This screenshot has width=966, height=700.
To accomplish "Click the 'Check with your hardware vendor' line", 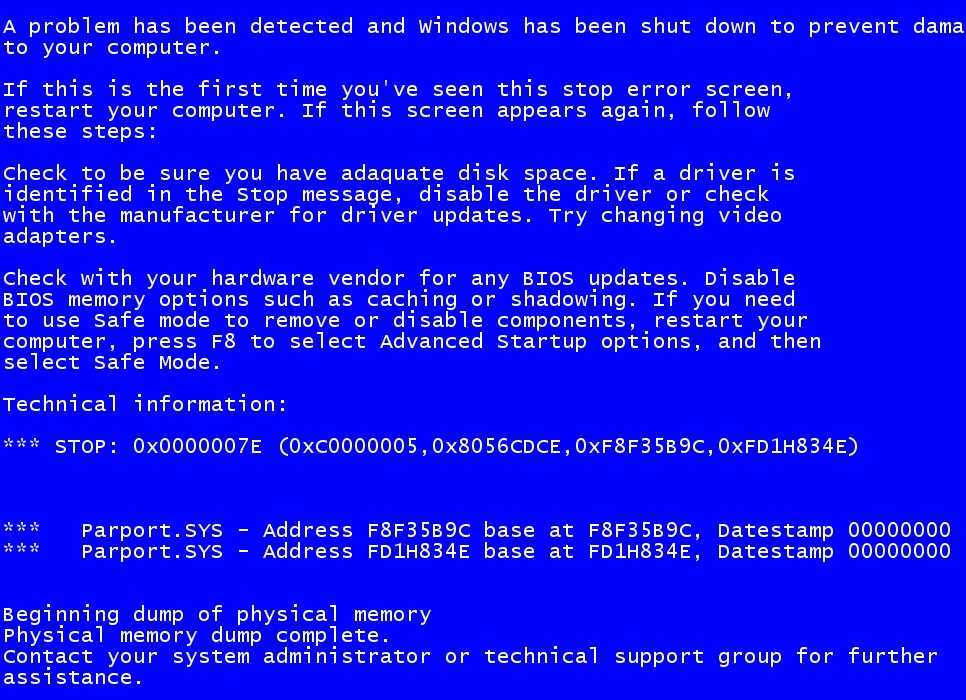I will click(x=399, y=278).
